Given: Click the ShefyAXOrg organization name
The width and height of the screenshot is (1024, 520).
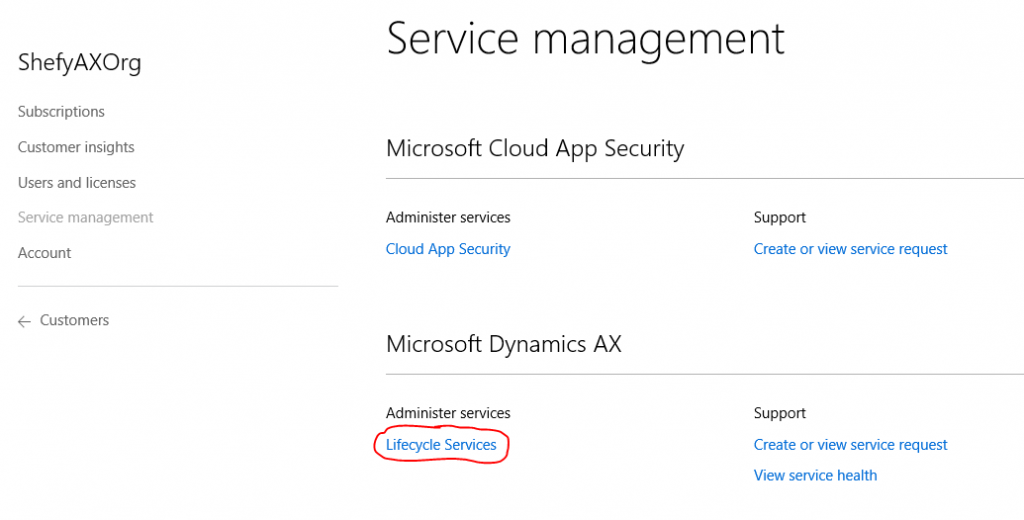Looking at the screenshot, I should coord(80,63).
